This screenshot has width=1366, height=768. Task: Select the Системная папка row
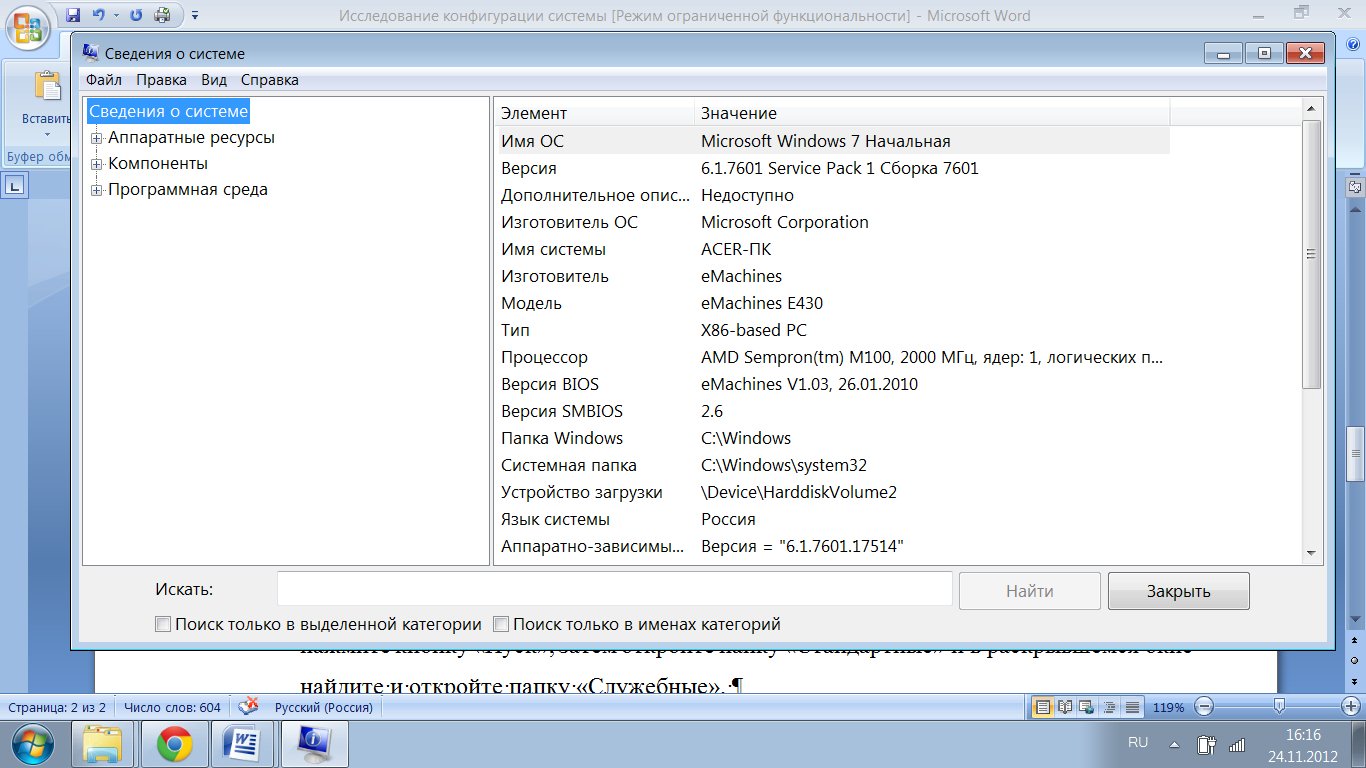coord(832,465)
